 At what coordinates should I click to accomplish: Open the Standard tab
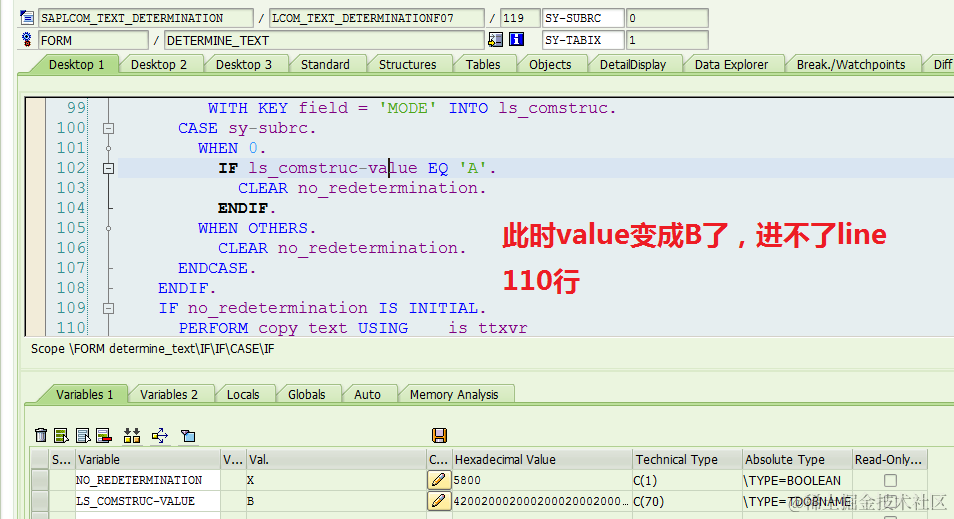click(325, 64)
